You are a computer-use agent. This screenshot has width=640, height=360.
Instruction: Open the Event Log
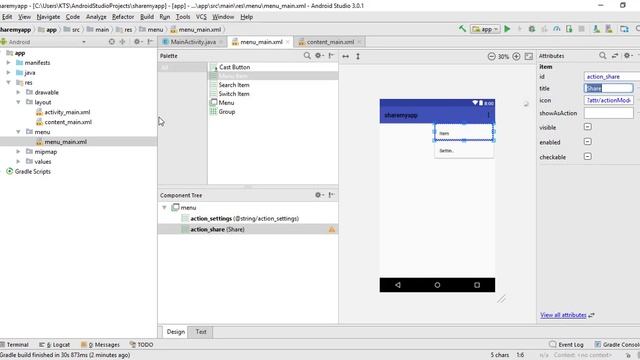tap(567, 344)
